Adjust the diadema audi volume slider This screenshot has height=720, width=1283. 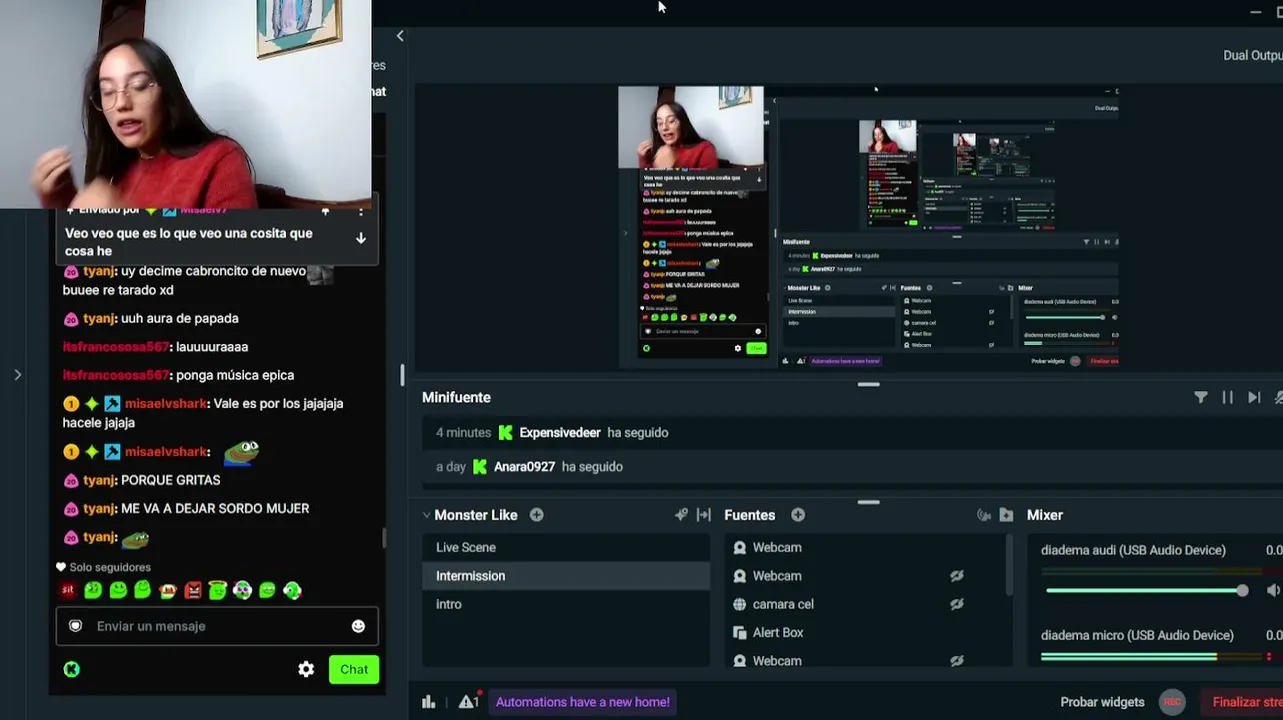pyautogui.click(x=1147, y=590)
